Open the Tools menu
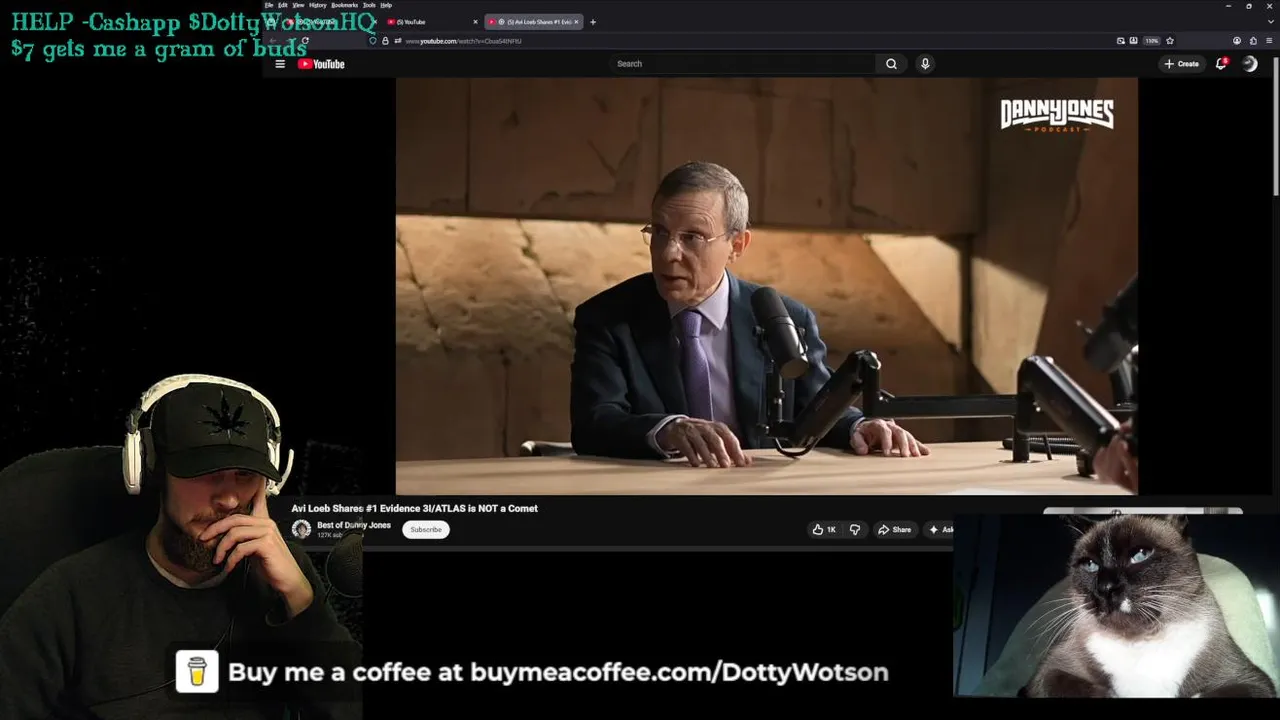 369,5
